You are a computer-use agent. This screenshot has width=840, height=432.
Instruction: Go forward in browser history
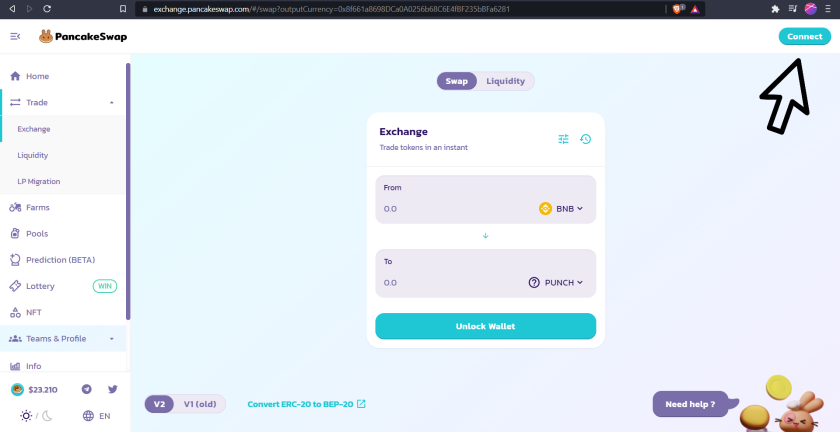(29, 9)
